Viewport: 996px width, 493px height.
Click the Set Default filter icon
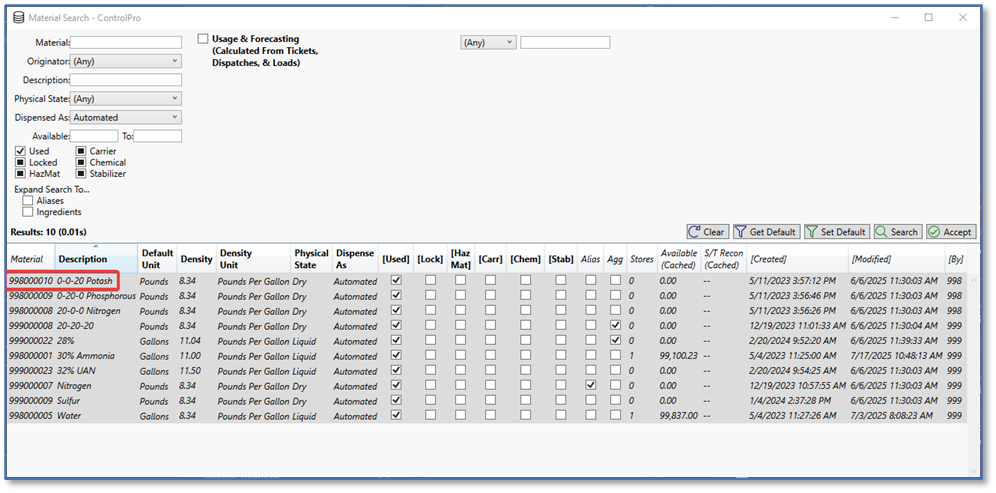811,232
